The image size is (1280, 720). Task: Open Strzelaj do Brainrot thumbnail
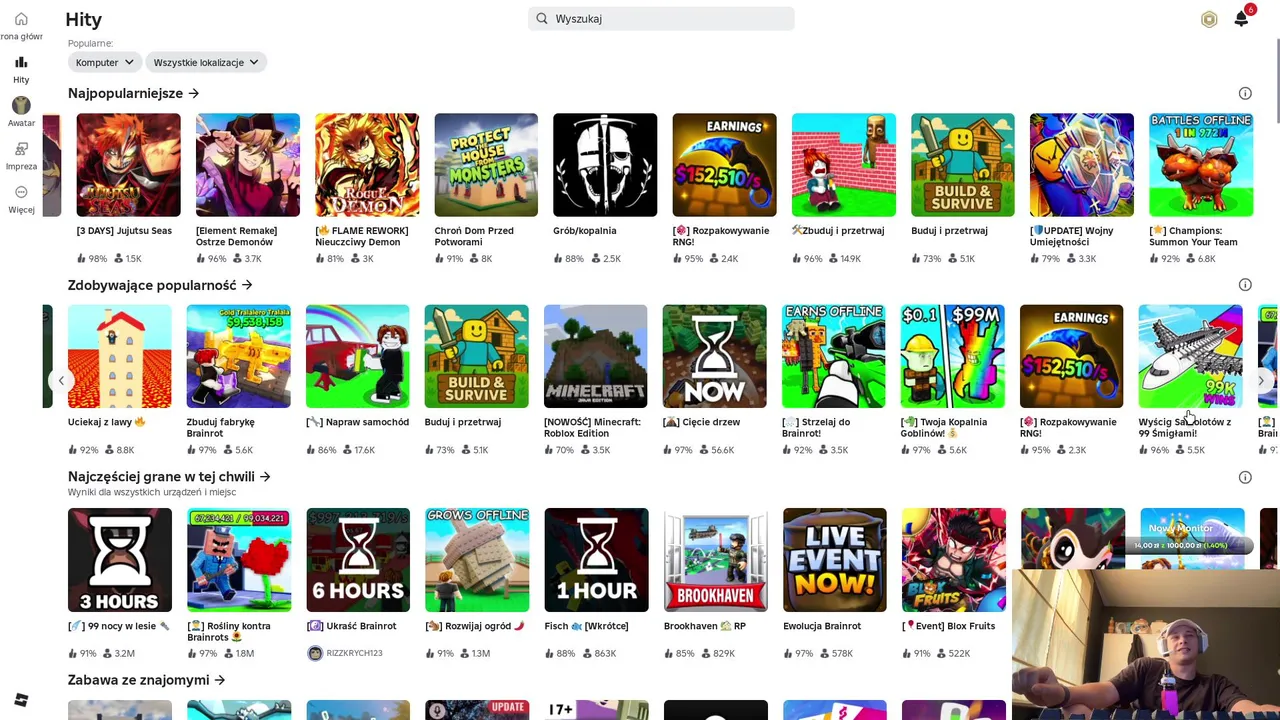pos(834,356)
